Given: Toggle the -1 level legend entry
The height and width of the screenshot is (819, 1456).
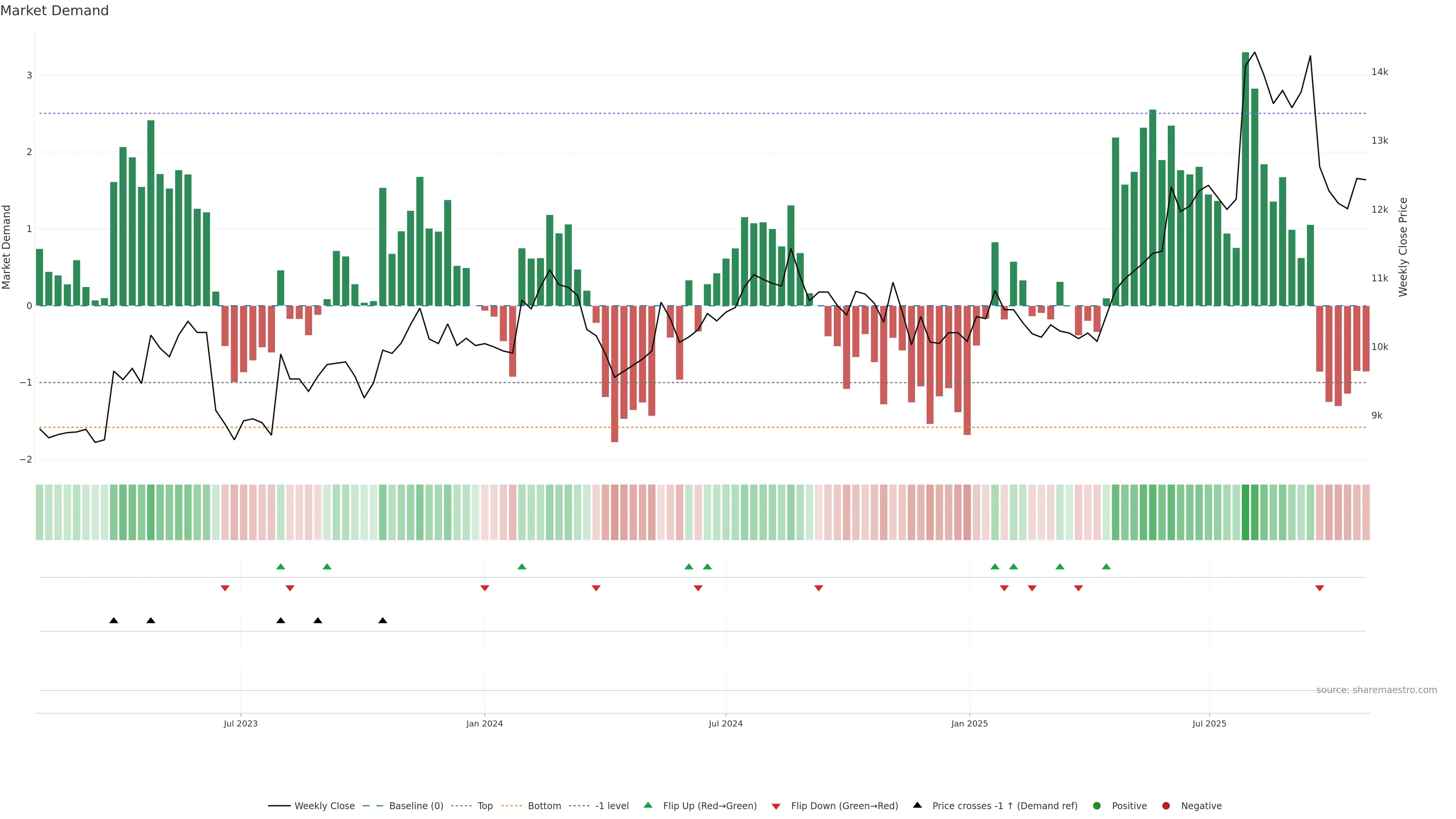Looking at the screenshot, I should point(612,806).
